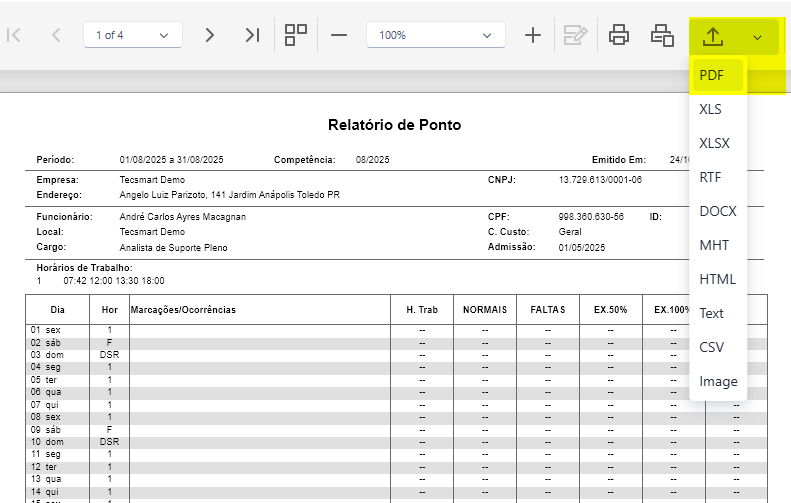The image size is (791, 503).
Task: Export the report as PDF
Action: point(718,75)
